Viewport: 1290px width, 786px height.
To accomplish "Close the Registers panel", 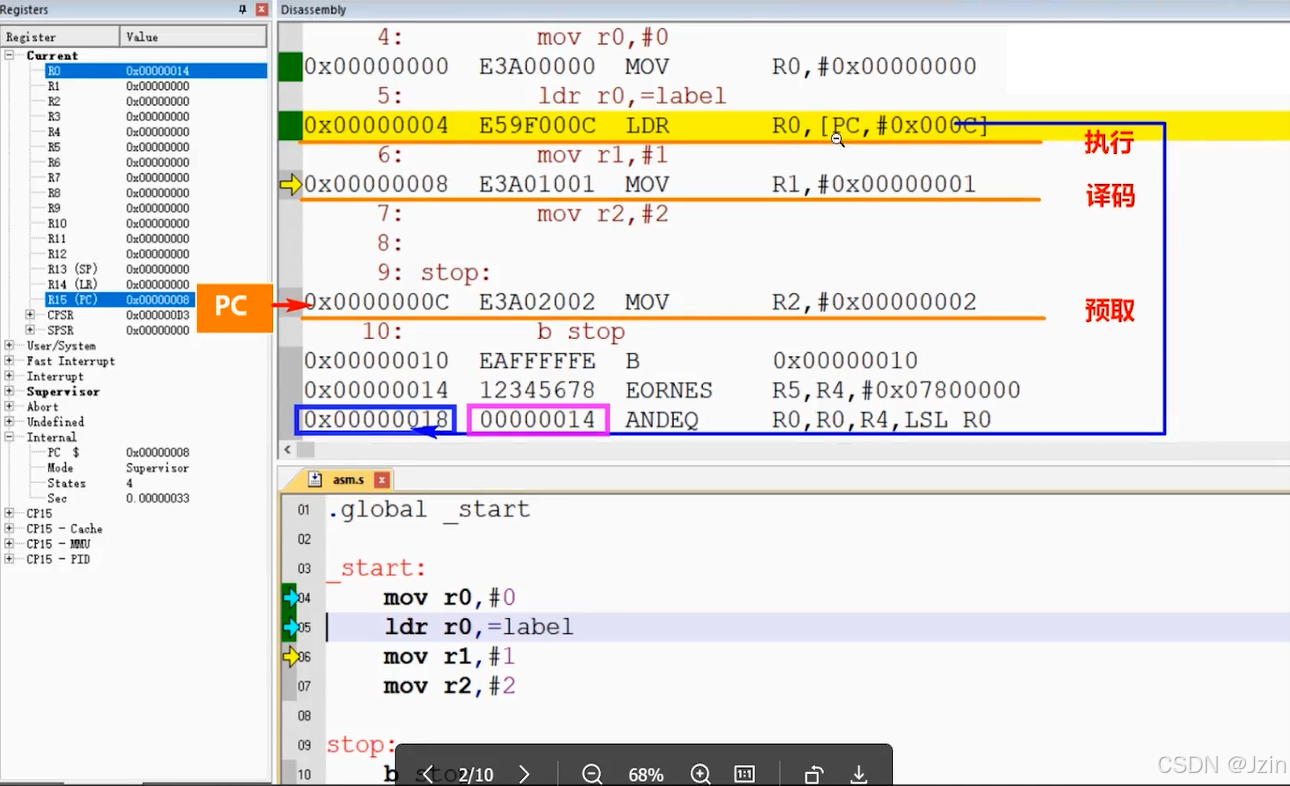I will (x=262, y=9).
